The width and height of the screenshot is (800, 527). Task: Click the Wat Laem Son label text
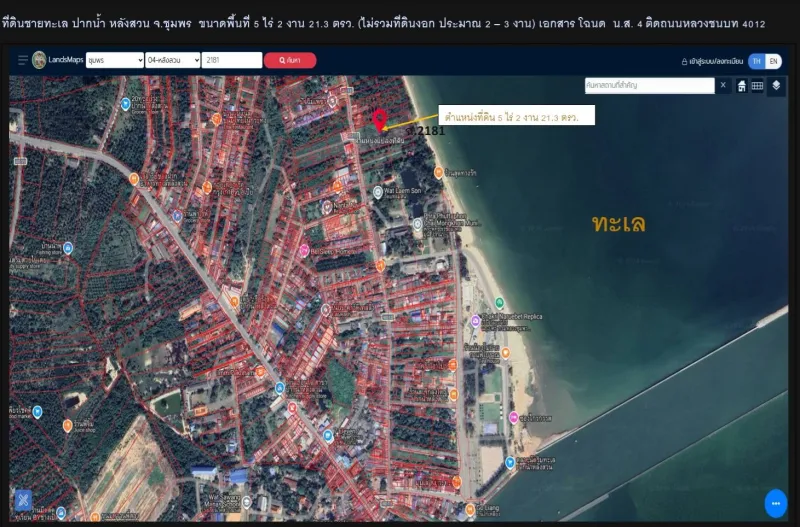(x=403, y=191)
